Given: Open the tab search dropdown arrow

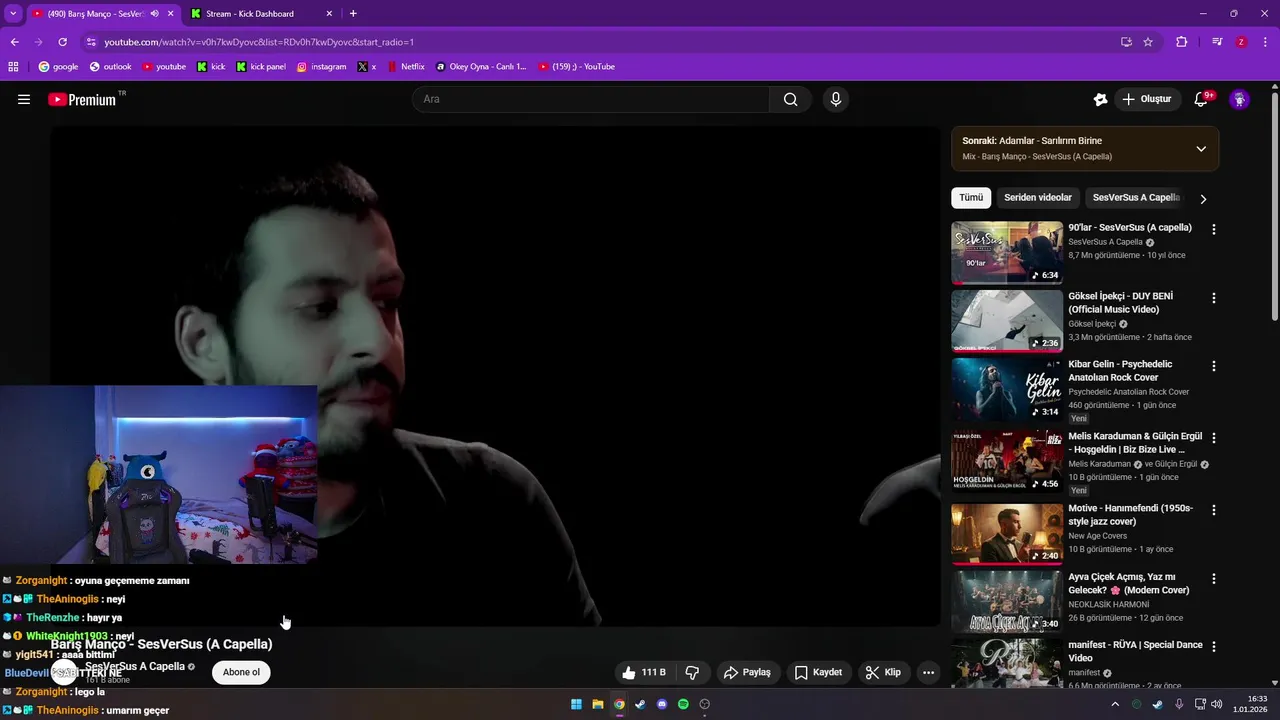Looking at the screenshot, I should pyautogui.click(x=13, y=14).
